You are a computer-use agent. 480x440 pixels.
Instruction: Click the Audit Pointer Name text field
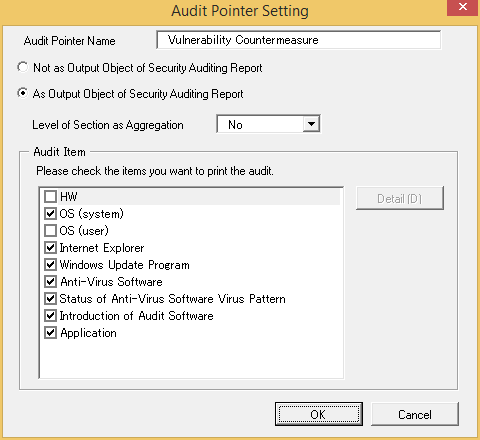(299, 40)
